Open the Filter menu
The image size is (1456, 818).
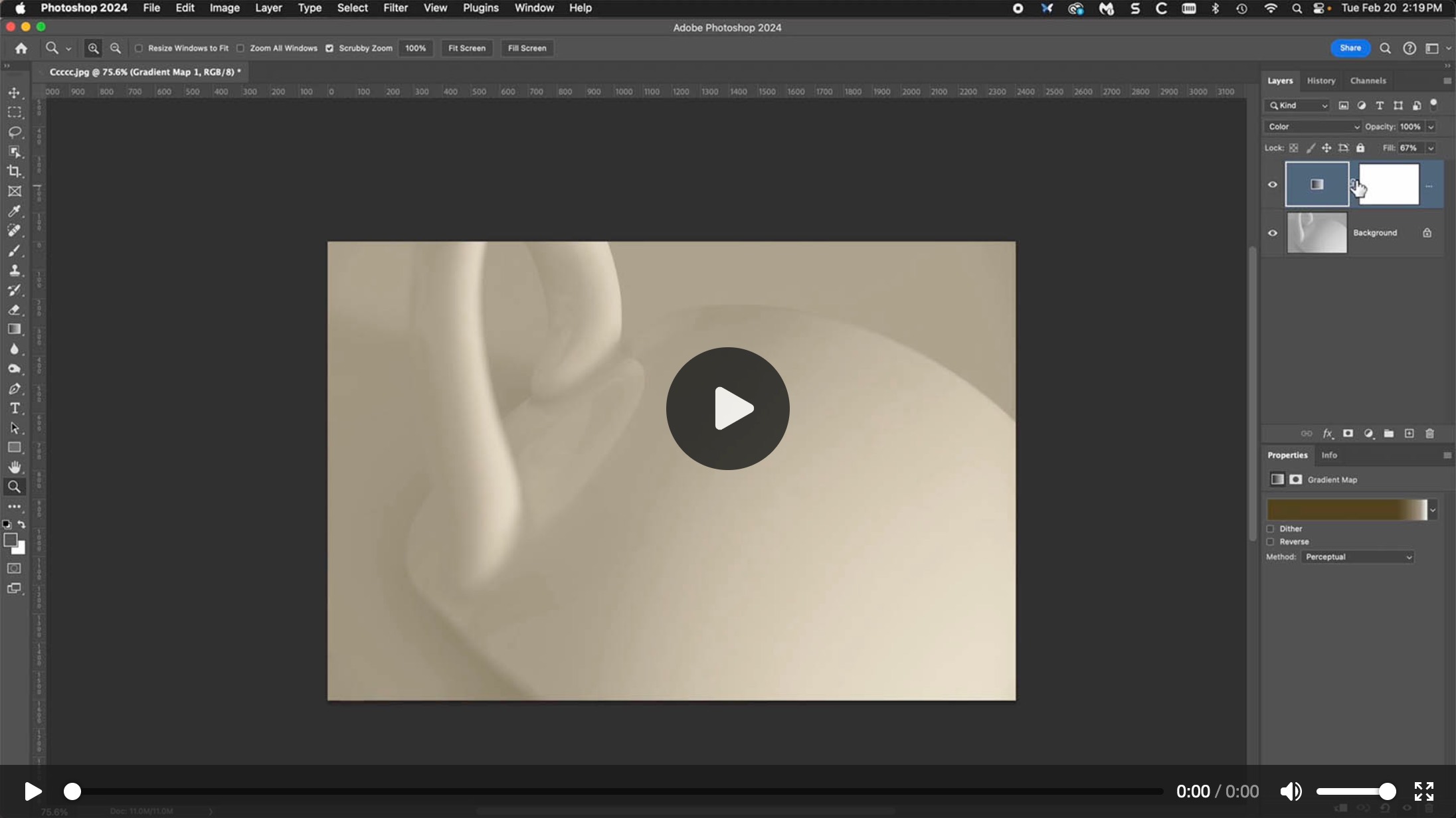point(395,8)
